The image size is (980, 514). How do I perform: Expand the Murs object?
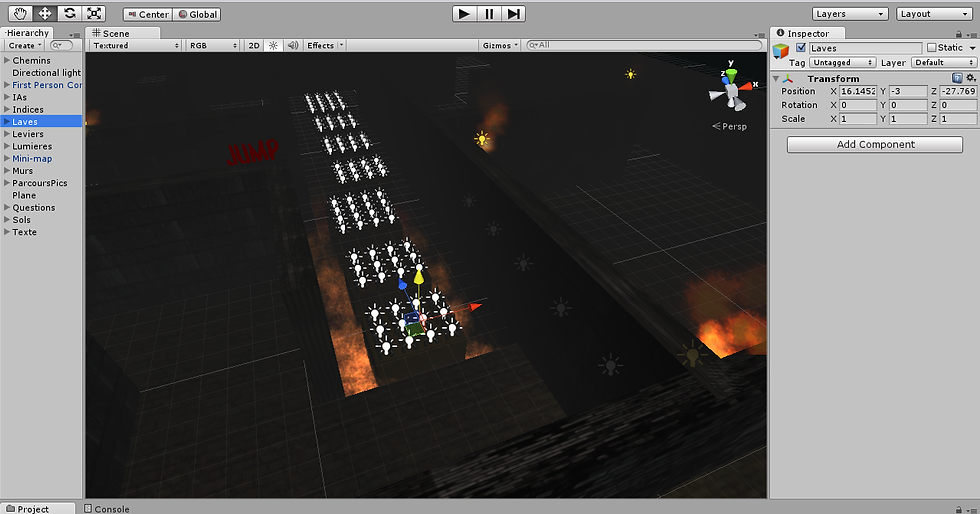(x=7, y=171)
